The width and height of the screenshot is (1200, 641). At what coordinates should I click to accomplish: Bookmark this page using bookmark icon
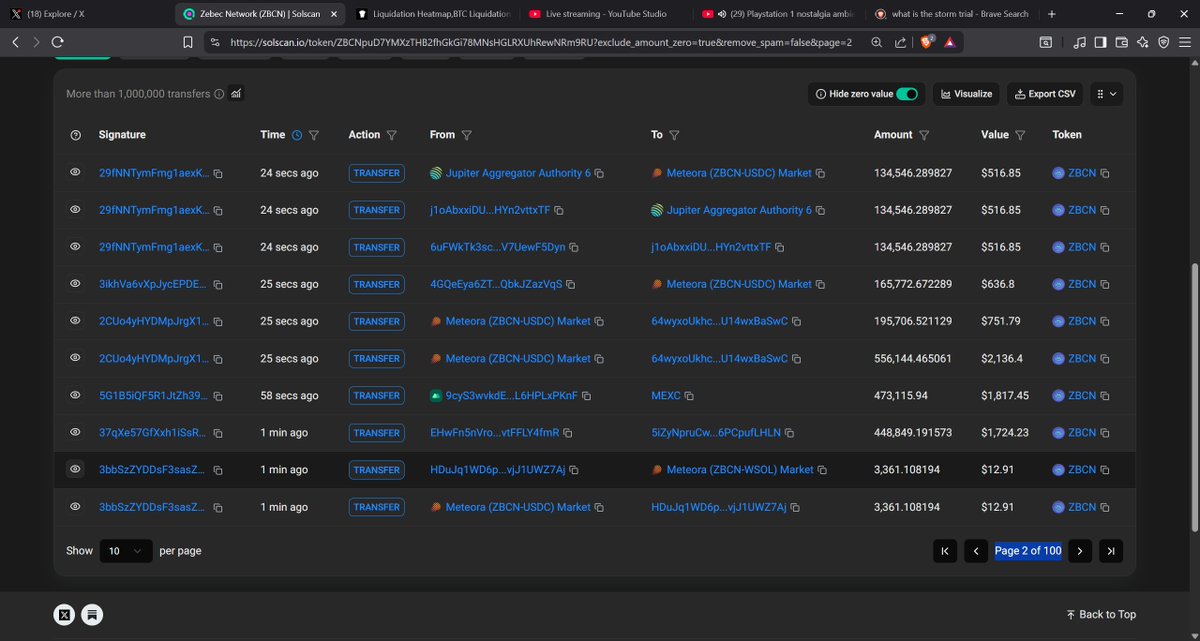pos(187,43)
